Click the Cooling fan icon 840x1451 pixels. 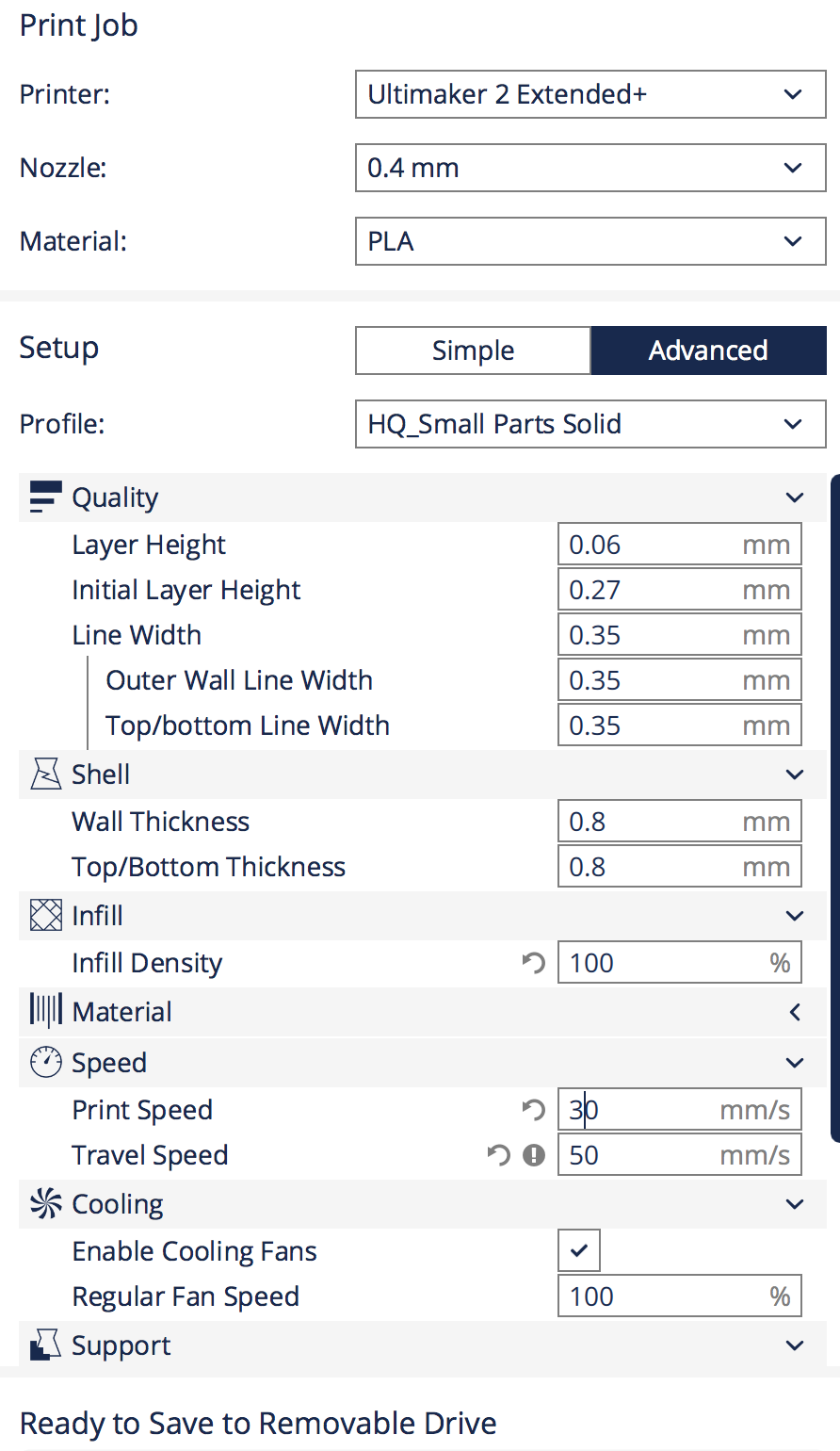click(45, 1203)
